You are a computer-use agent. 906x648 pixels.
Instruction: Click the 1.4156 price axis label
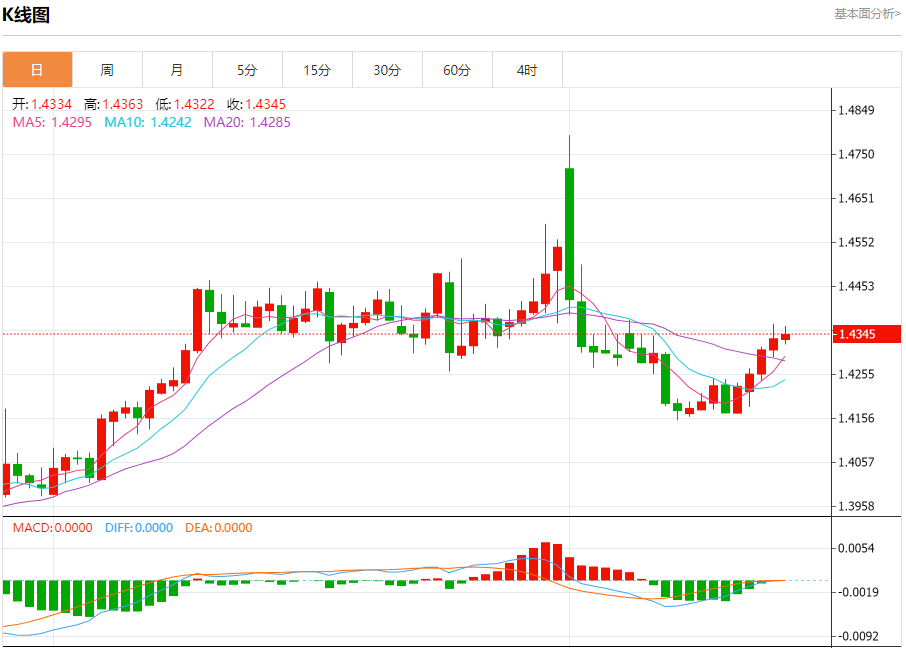[856, 418]
